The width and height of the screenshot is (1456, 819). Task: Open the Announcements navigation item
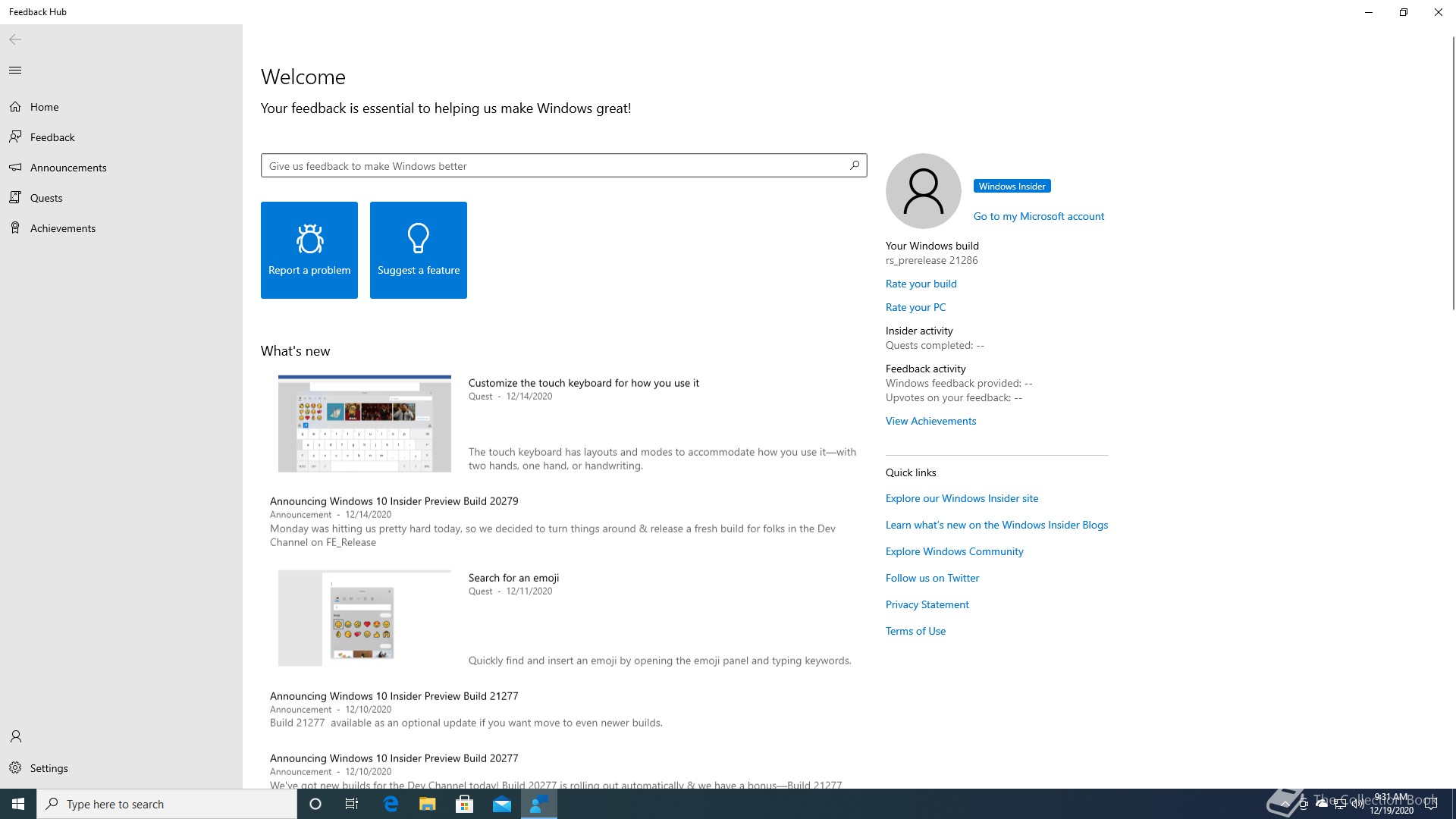click(x=121, y=168)
